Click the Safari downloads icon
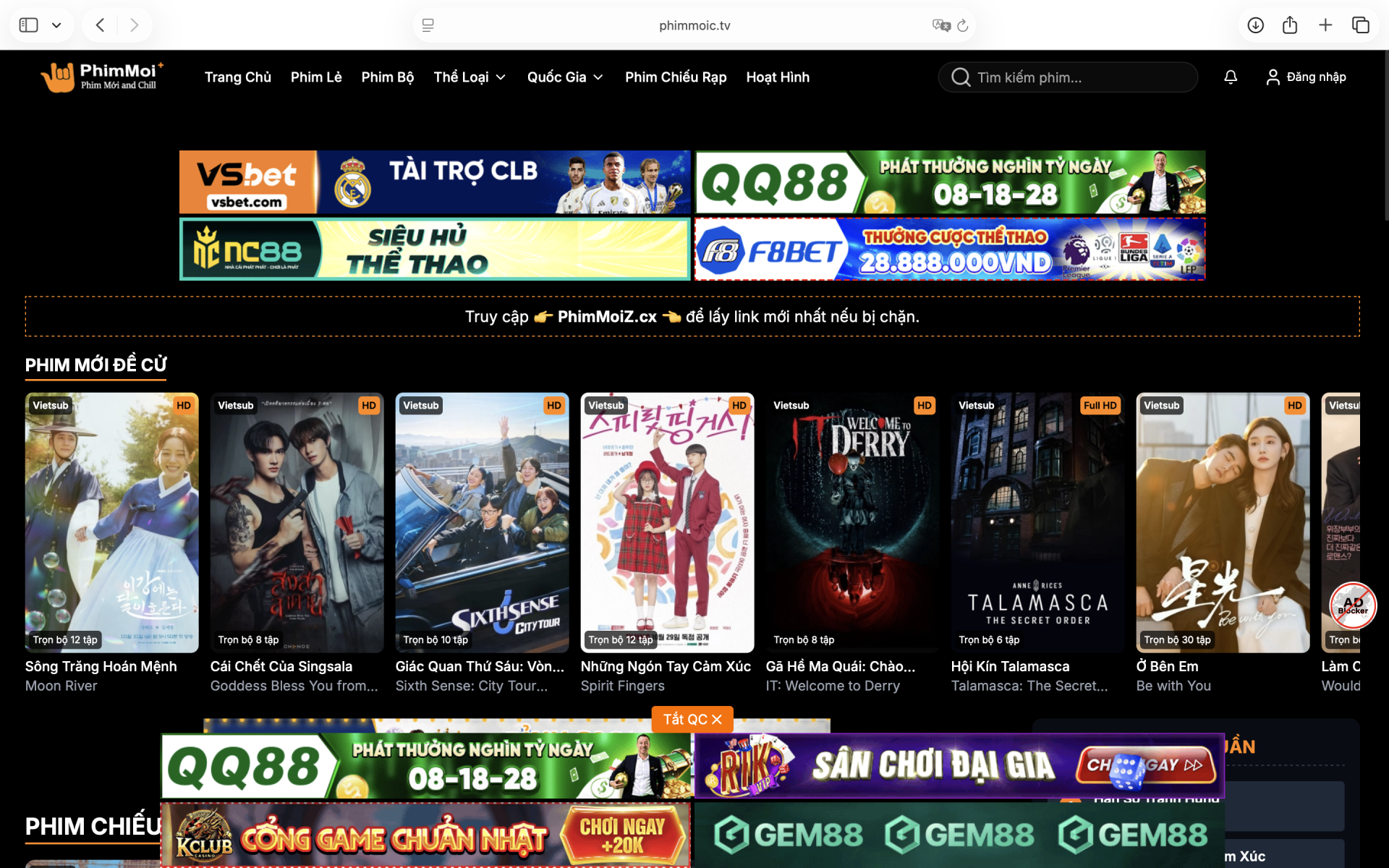 [1255, 25]
